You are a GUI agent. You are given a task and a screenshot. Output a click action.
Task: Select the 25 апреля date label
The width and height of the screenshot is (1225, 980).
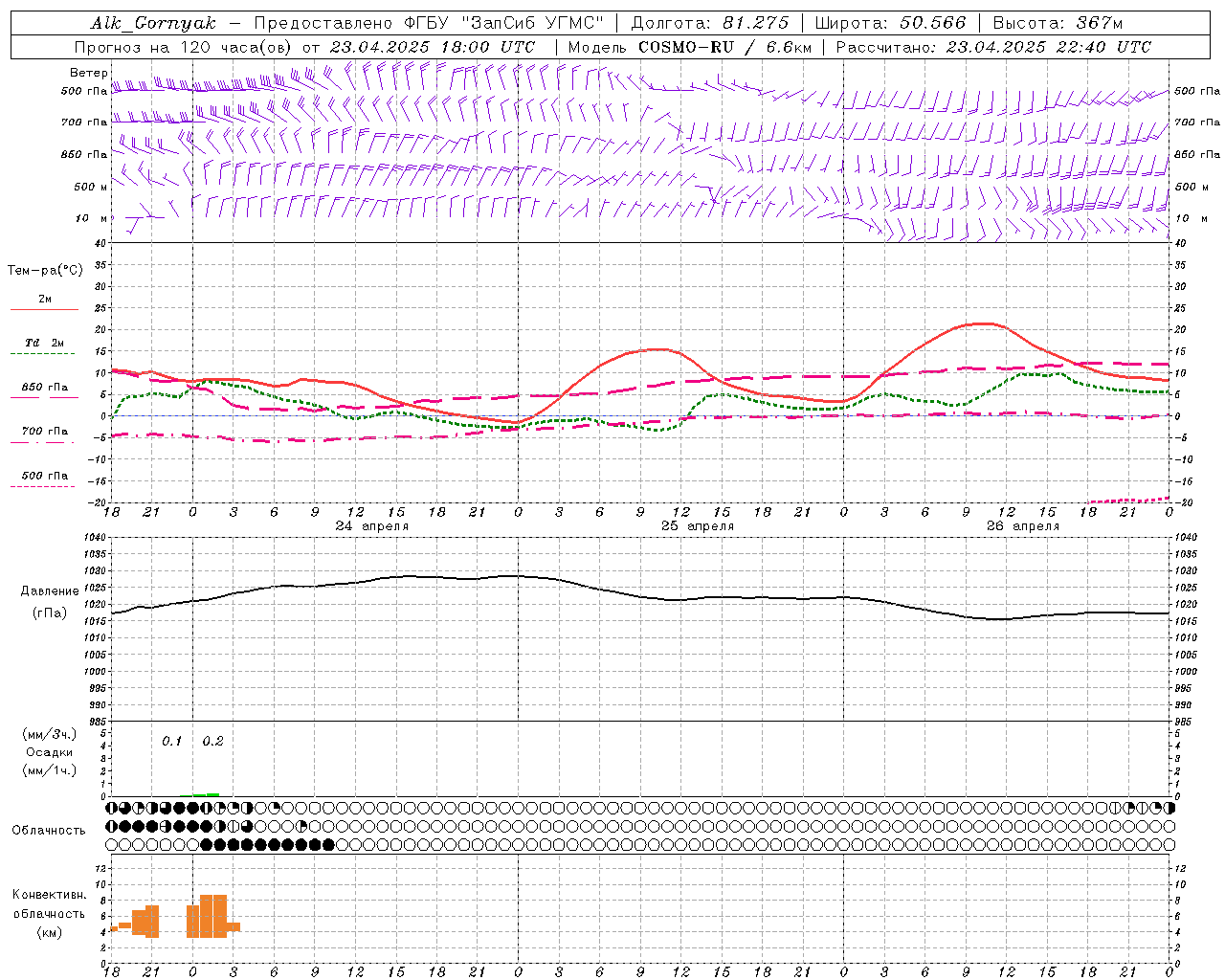698,526
